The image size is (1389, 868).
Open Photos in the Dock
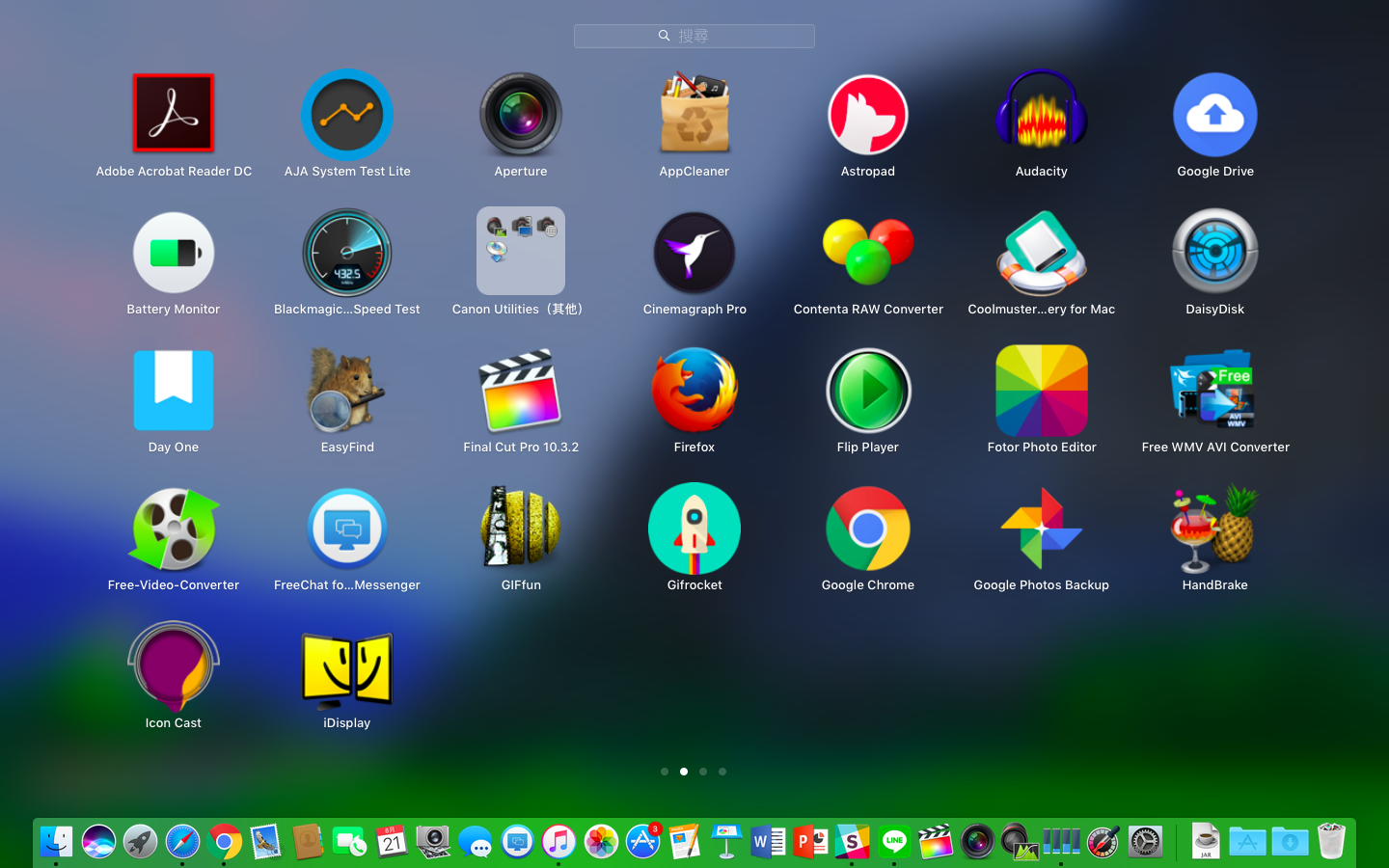[601, 842]
